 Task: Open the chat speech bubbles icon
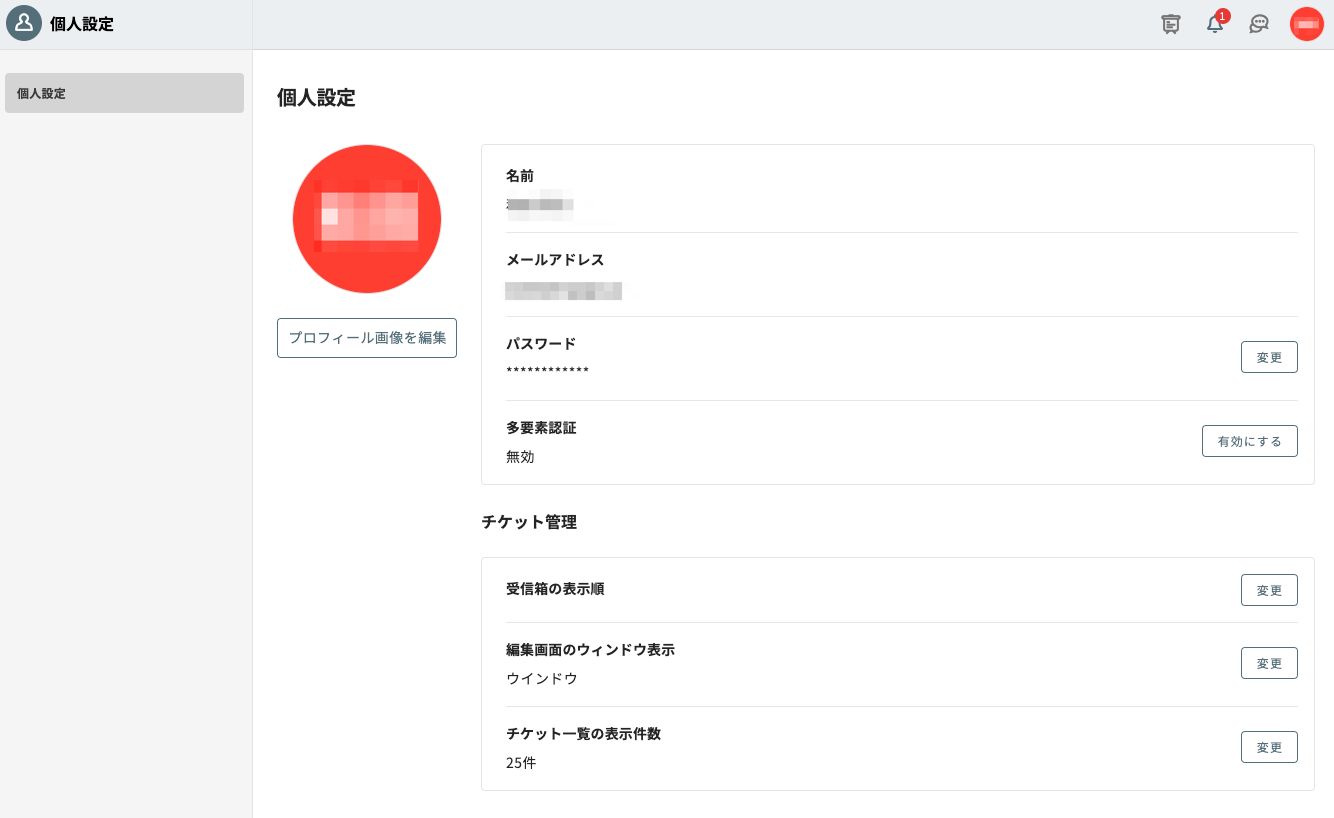point(1259,24)
